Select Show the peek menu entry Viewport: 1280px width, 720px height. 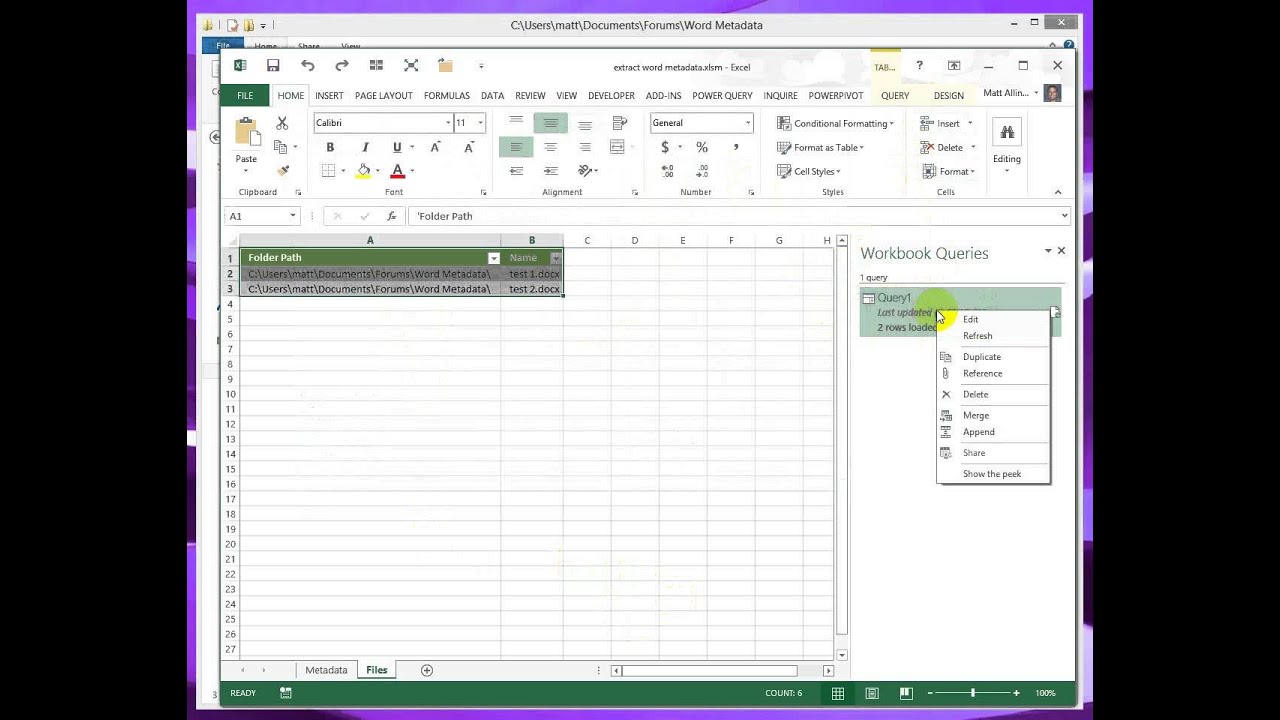pos(993,474)
